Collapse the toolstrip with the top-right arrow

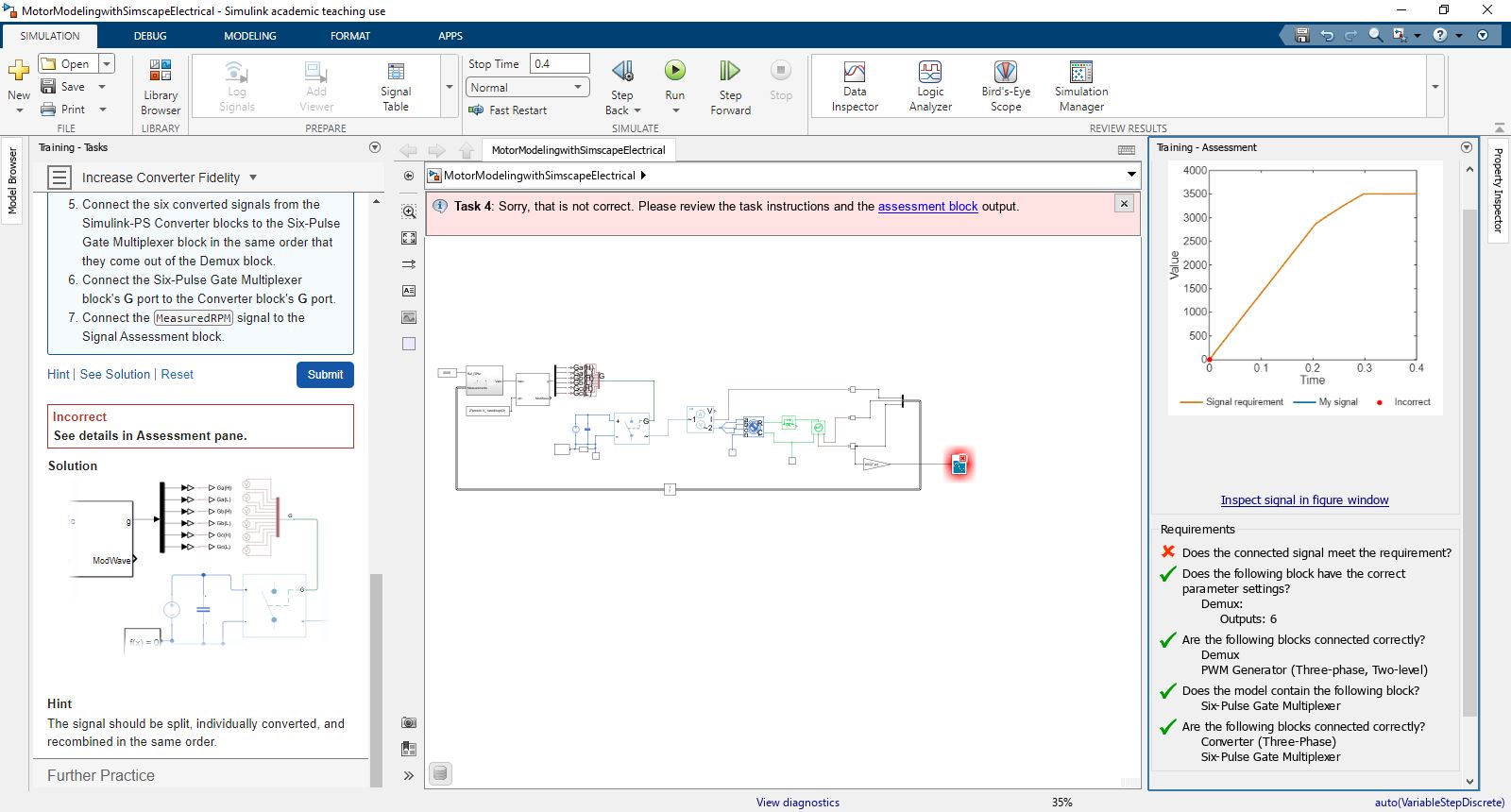point(1500,127)
